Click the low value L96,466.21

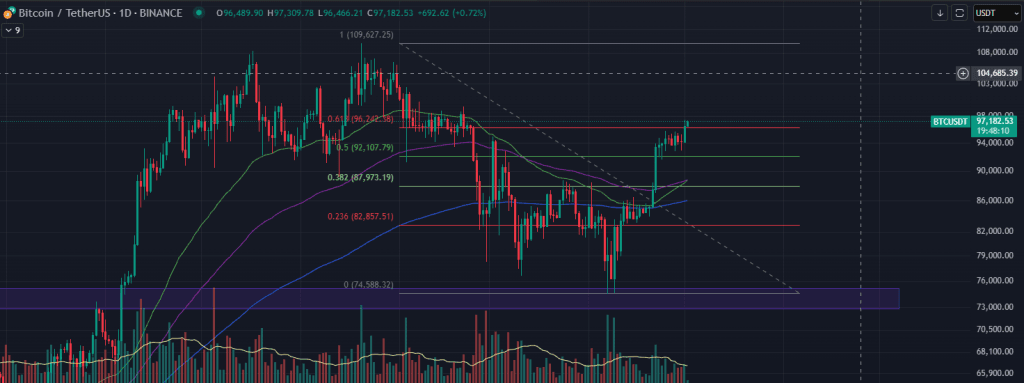tap(341, 13)
